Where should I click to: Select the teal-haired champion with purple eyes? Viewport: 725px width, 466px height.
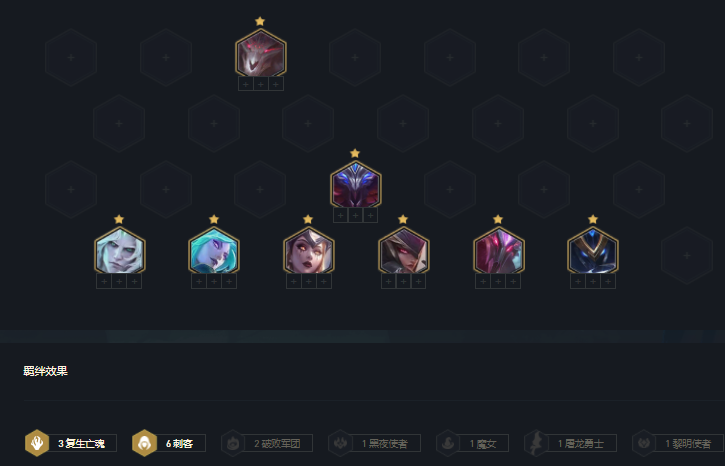(x=214, y=250)
